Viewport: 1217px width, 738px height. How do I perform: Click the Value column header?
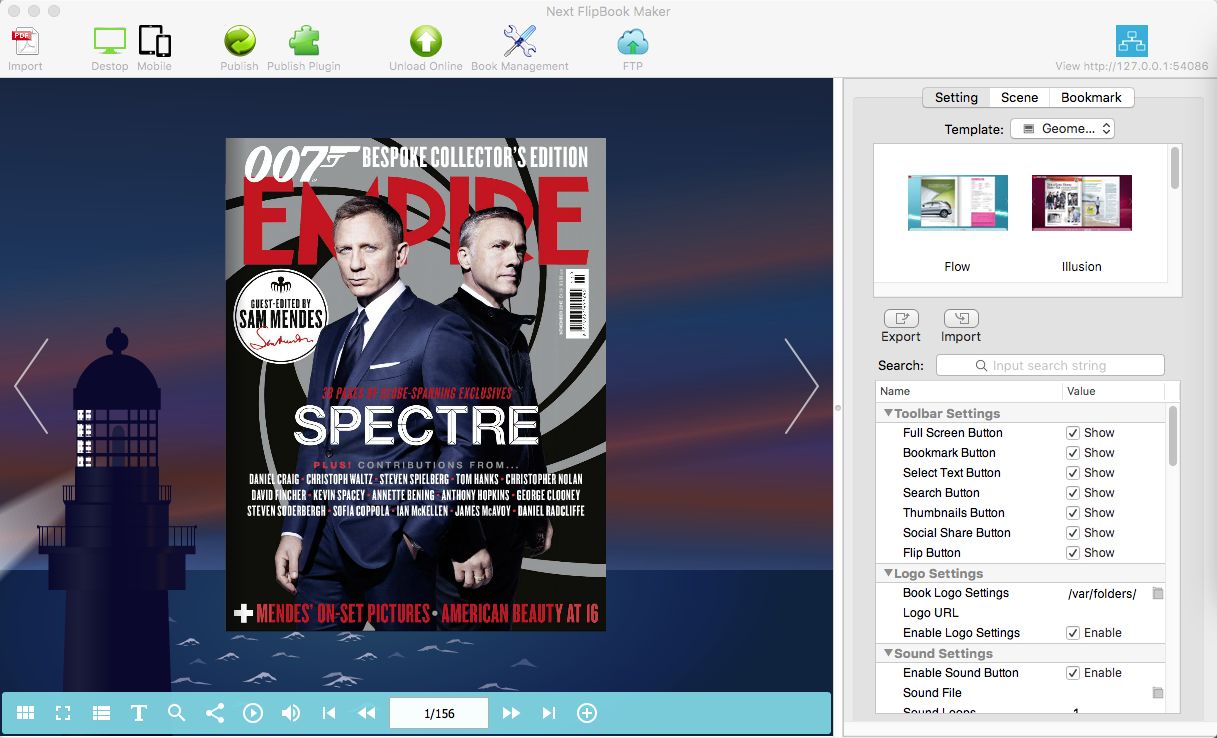1112,391
